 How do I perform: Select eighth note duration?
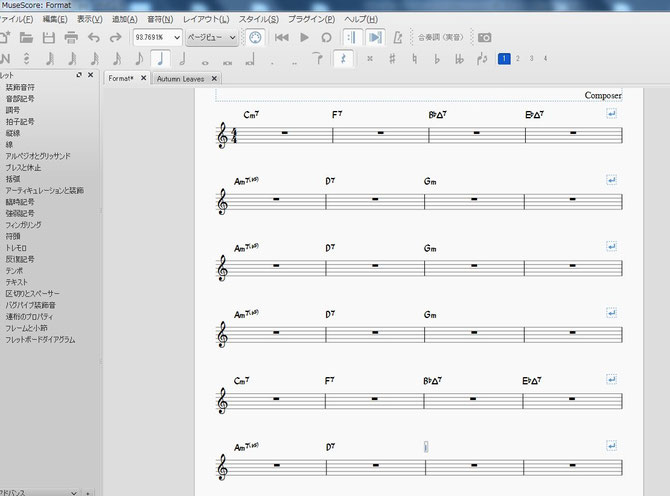[139, 59]
